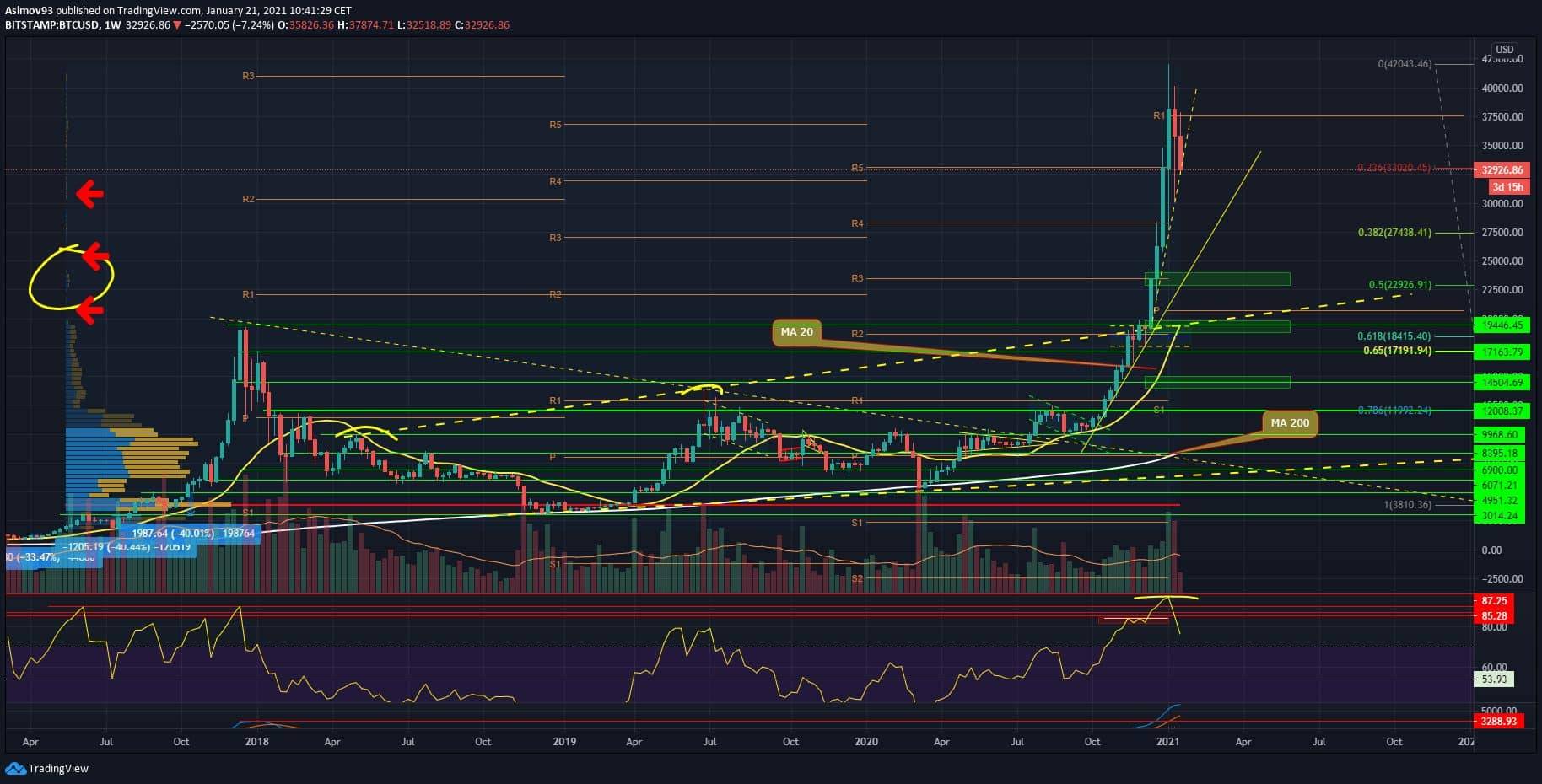Select the 17163.79 green price label
Image resolution: width=1542 pixels, height=784 pixels.
click(1503, 352)
